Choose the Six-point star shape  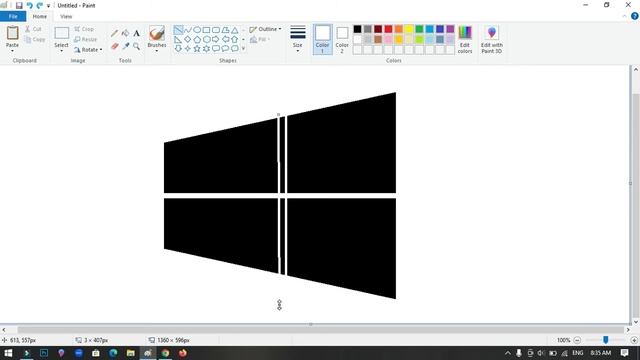tap(207, 49)
